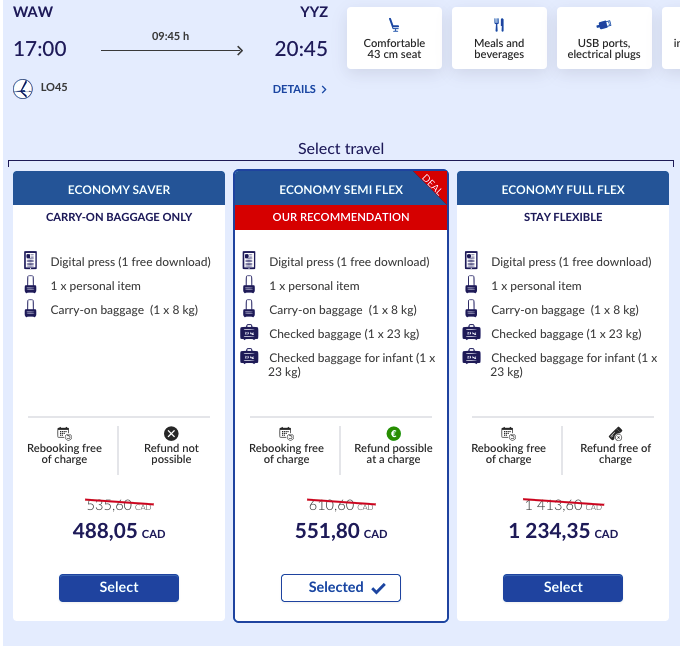Expand flight DETAILS link
The width and height of the screenshot is (680, 646).
pyautogui.click(x=299, y=89)
